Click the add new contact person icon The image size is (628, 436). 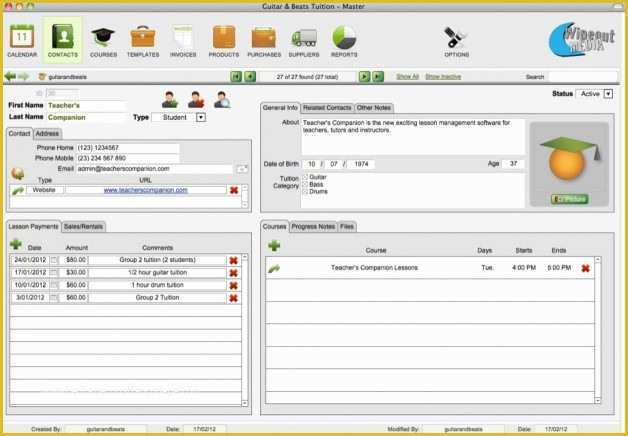[x=170, y=100]
